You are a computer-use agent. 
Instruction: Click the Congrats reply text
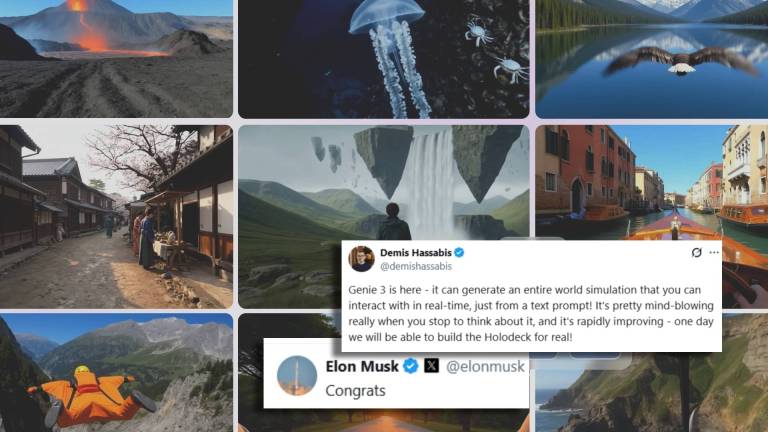pyautogui.click(x=356, y=391)
